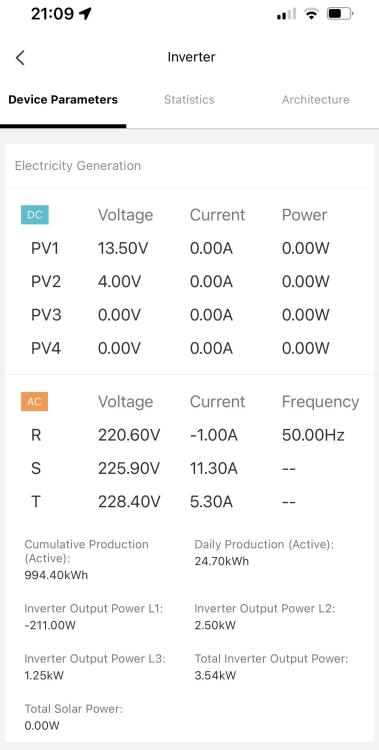Tap the Daily Production value 24.70kWh
The image size is (379, 750).
222,561
